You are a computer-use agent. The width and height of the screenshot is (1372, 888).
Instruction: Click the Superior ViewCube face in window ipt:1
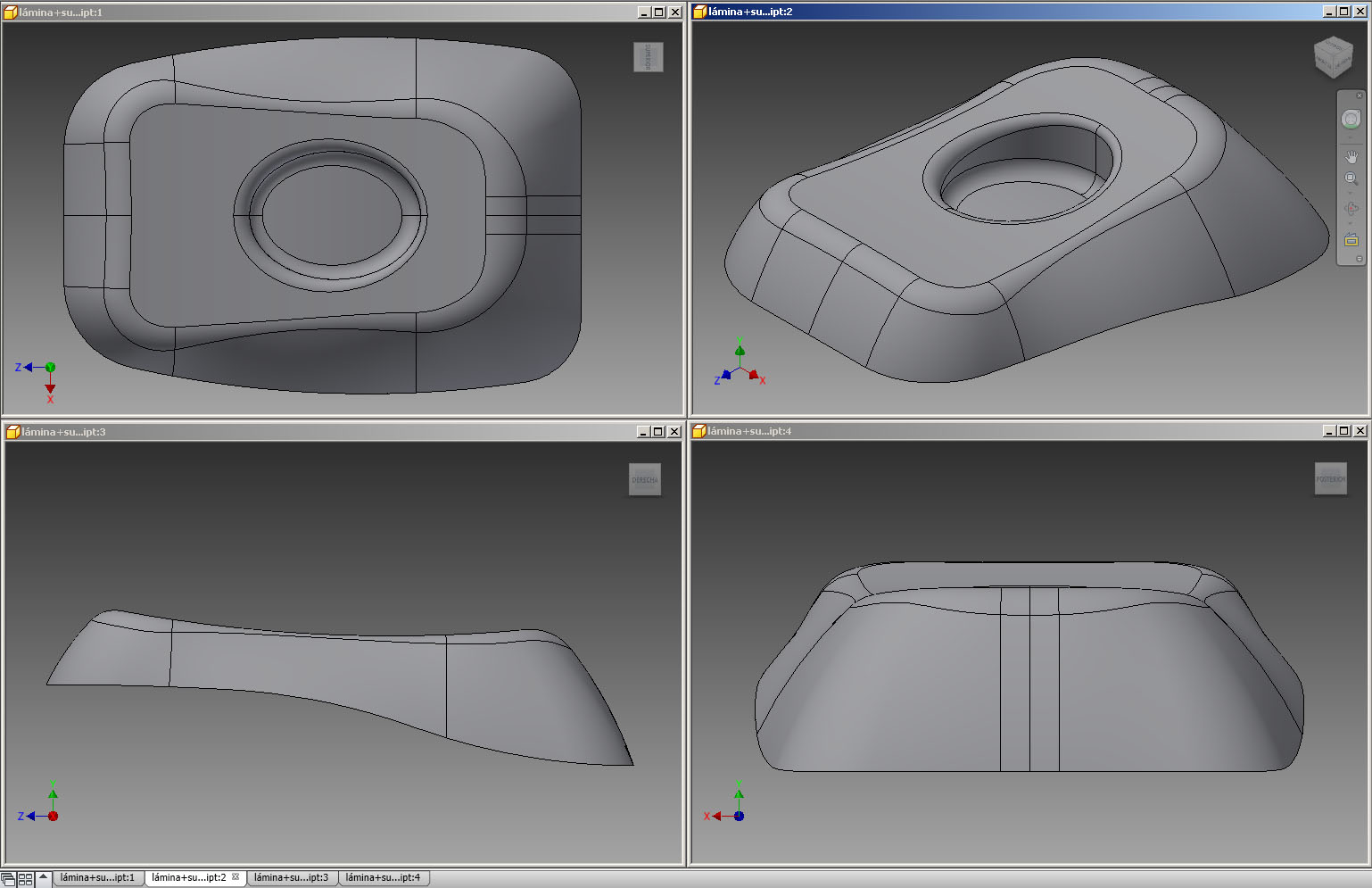point(649,57)
